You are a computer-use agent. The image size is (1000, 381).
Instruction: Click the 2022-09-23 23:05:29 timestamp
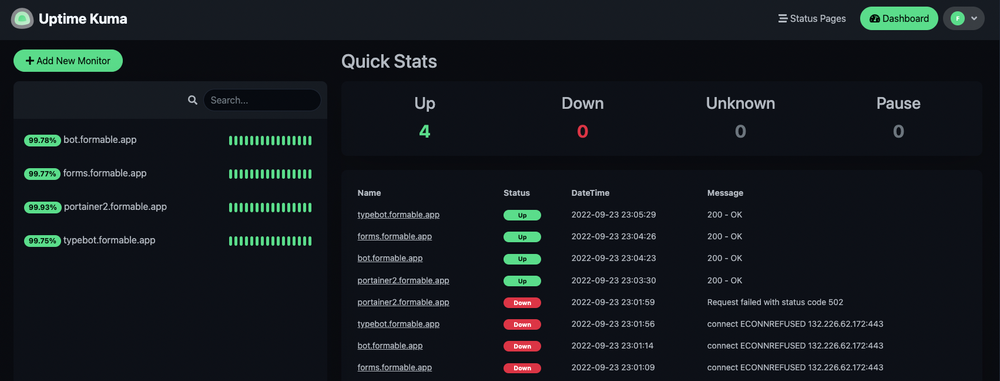pos(614,215)
